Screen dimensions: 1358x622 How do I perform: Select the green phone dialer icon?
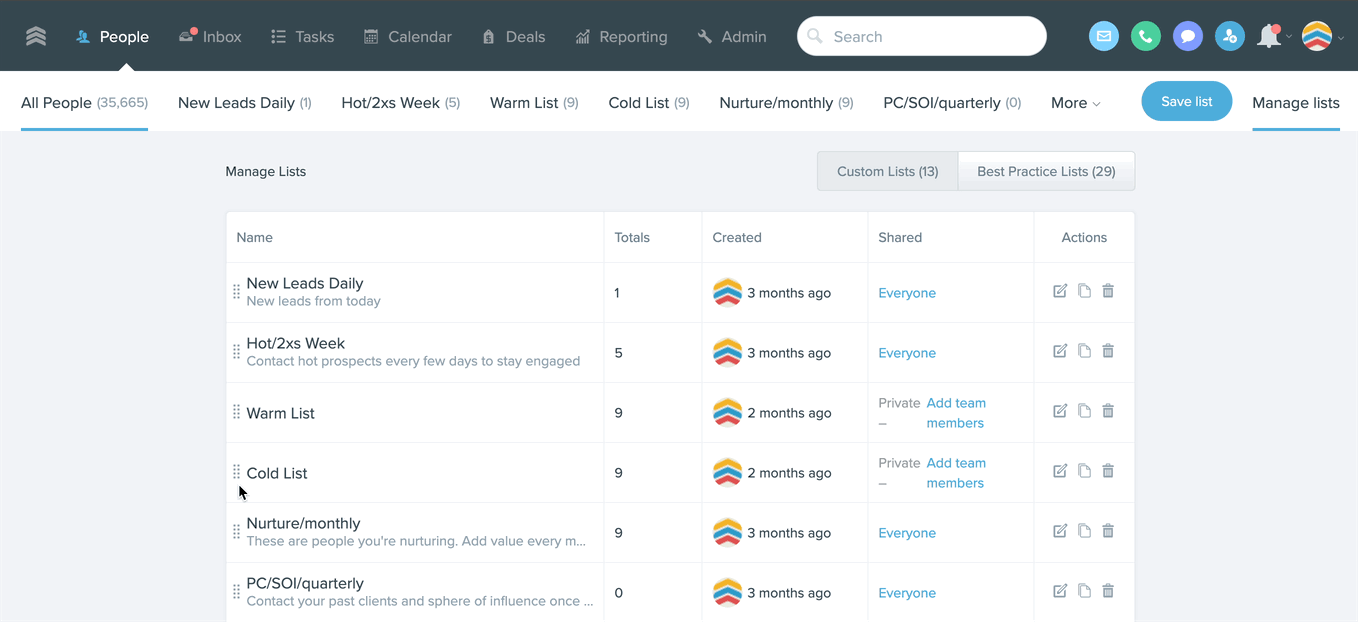coord(1145,35)
